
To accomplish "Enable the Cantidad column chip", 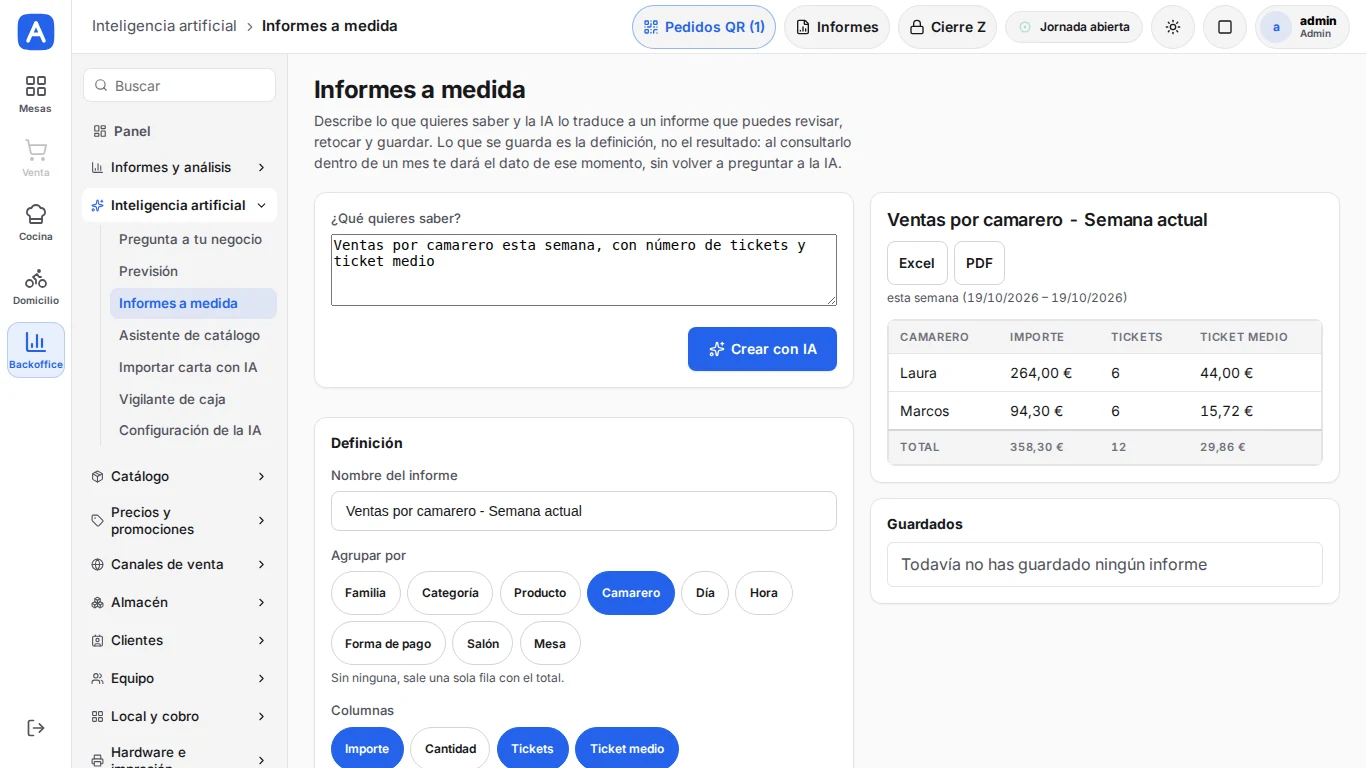I will pyautogui.click(x=450, y=748).
